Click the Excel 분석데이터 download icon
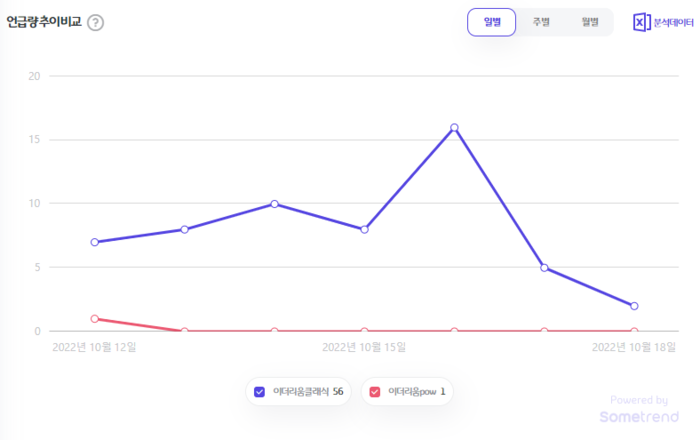700x440 pixels. coord(641,22)
